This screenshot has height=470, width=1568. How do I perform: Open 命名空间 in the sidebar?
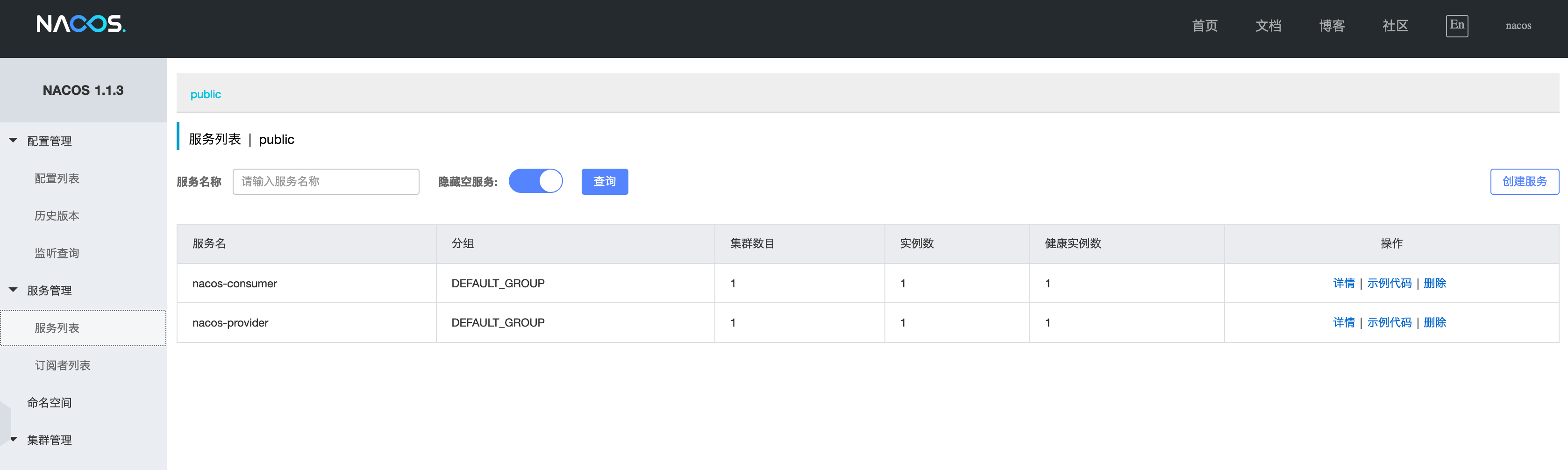point(49,402)
